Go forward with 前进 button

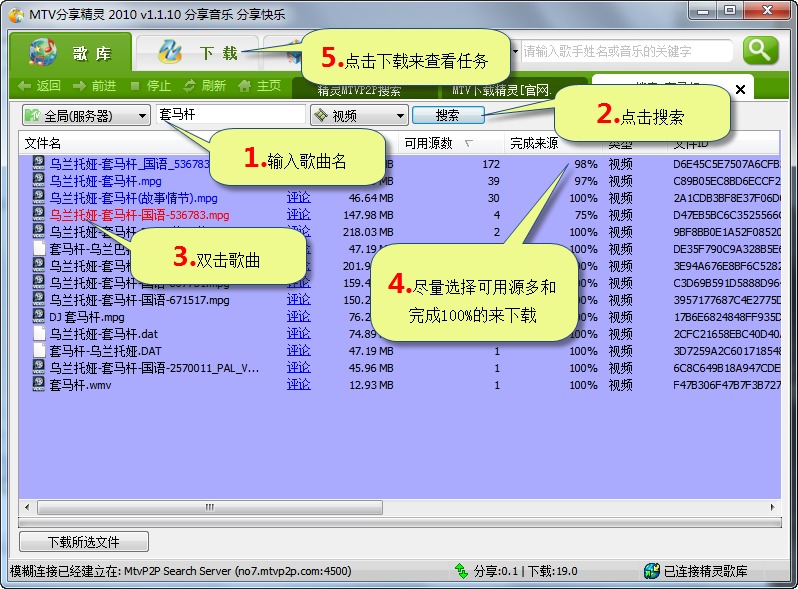(95, 86)
